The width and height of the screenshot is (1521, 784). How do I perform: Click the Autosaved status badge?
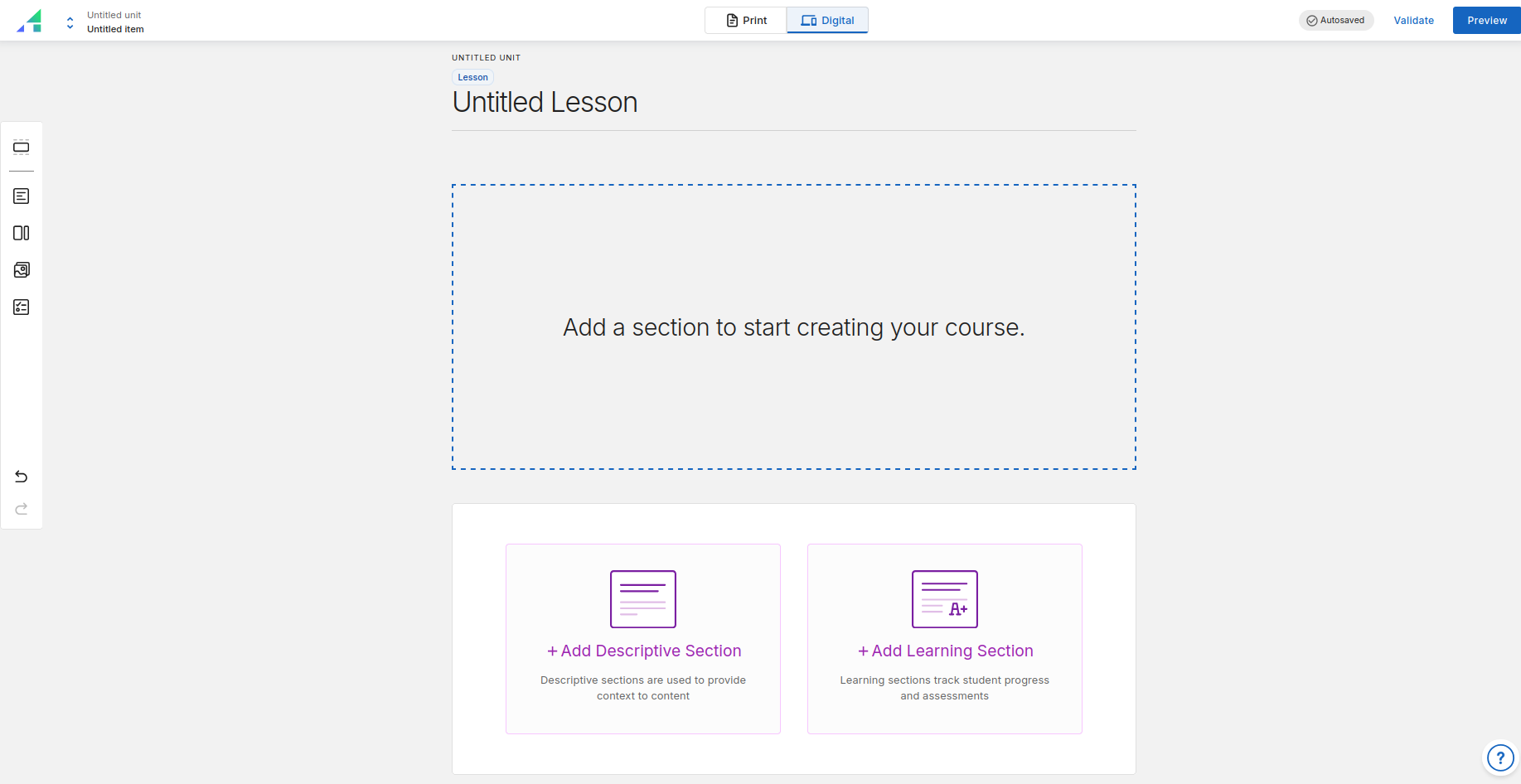pos(1335,21)
